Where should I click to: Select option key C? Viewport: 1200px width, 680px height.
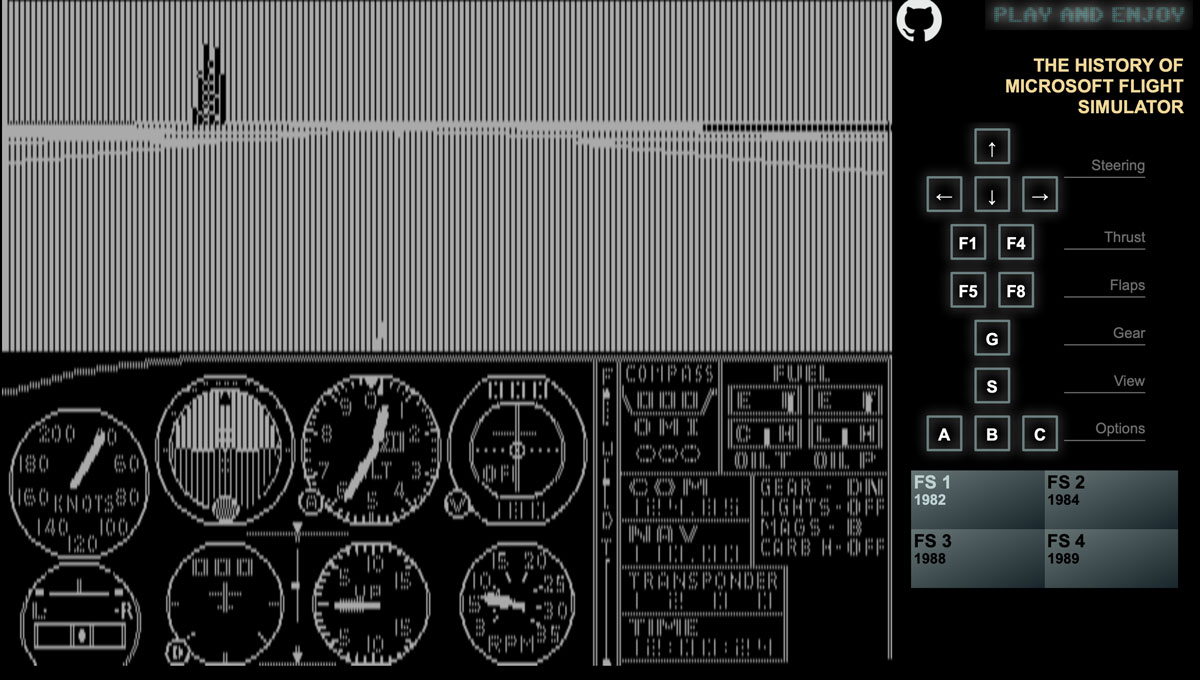pyautogui.click(x=1040, y=434)
